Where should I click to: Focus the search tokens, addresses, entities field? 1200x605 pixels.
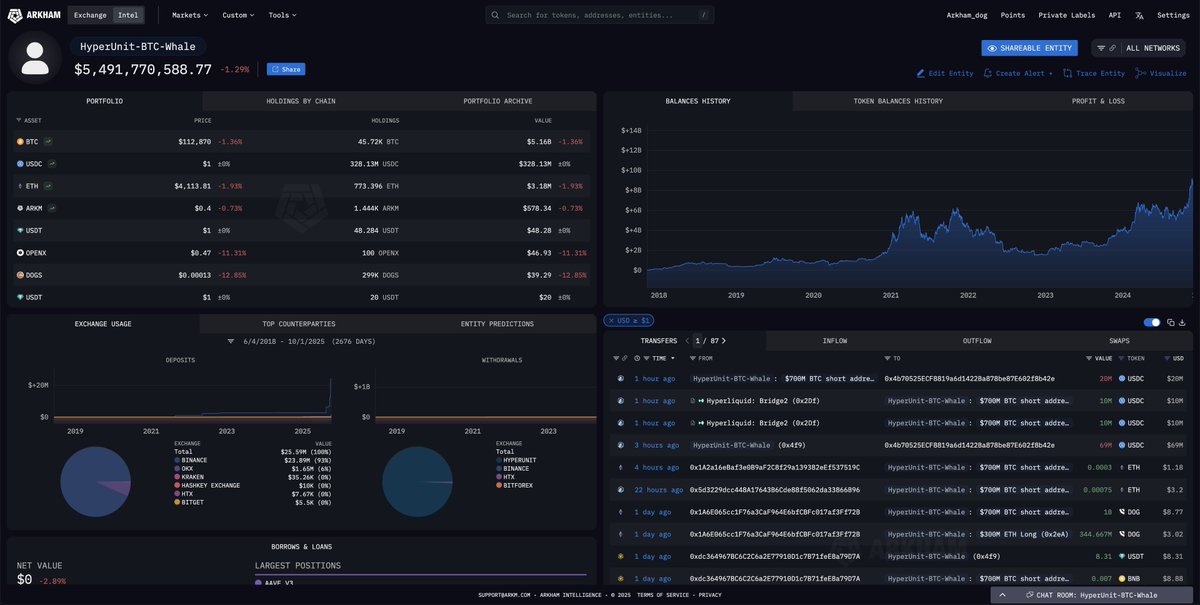600,15
